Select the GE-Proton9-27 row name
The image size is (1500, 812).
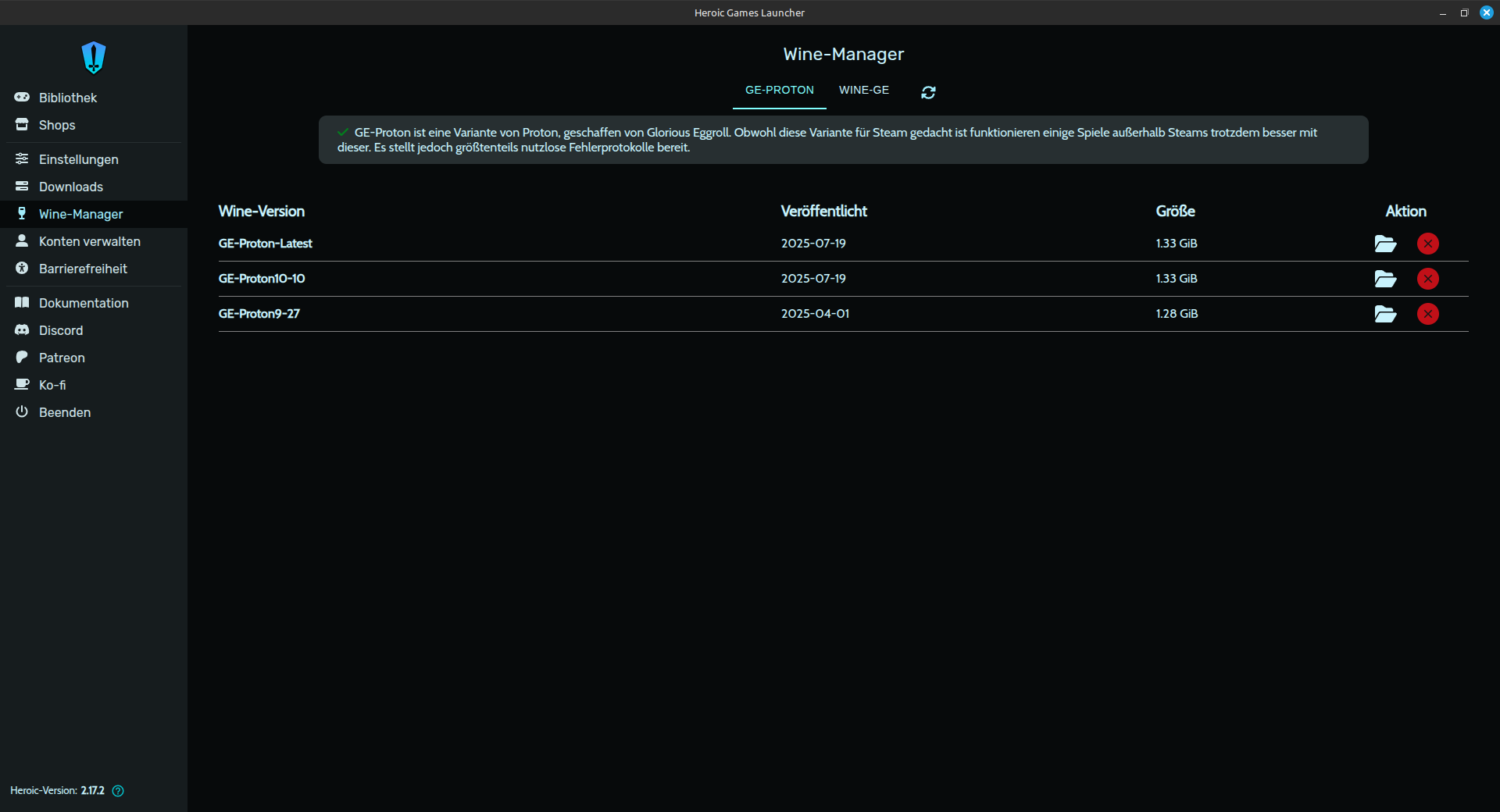[259, 314]
